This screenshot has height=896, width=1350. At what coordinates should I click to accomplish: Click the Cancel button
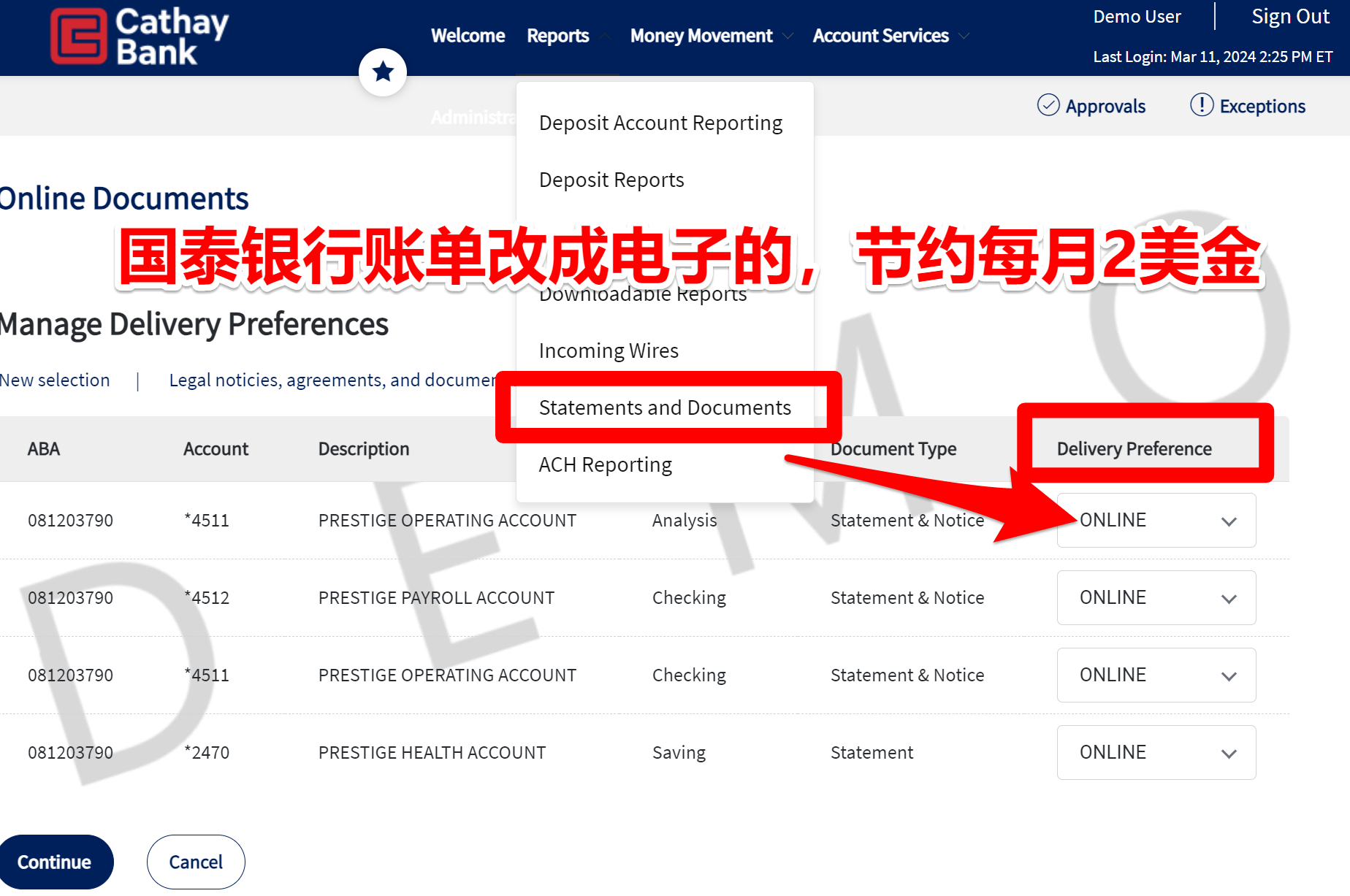coord(196,862)
